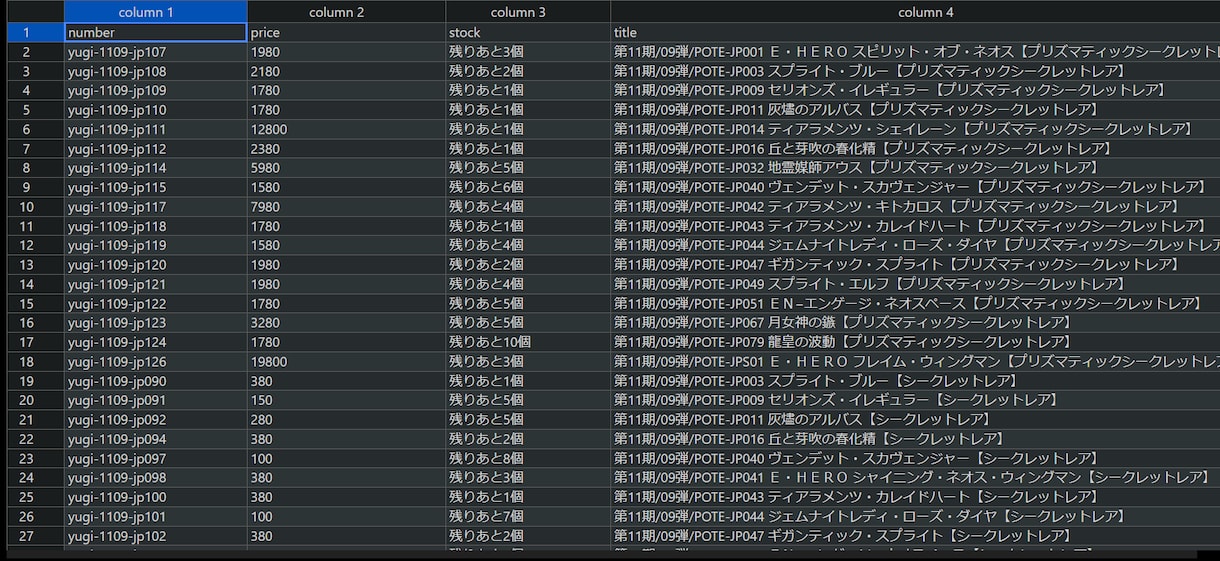Click title cell POTE-JP014 ティアラメンツ・シェイレーン
Image resolution: width=1220 pixels, height=561 pixels.
coord(915,129)
